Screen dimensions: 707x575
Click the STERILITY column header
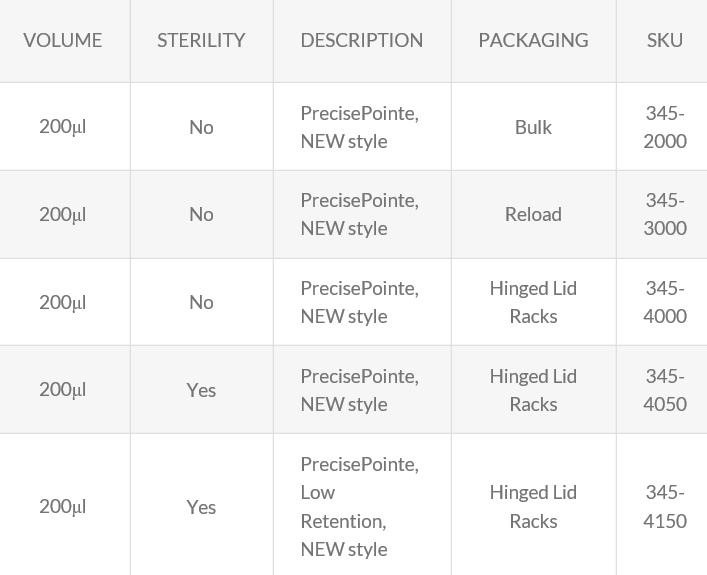(x=201, y=41)
